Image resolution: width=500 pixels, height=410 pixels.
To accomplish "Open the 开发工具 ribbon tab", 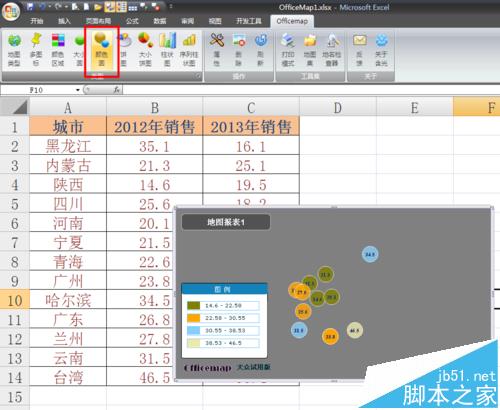I will click(249, 21).
